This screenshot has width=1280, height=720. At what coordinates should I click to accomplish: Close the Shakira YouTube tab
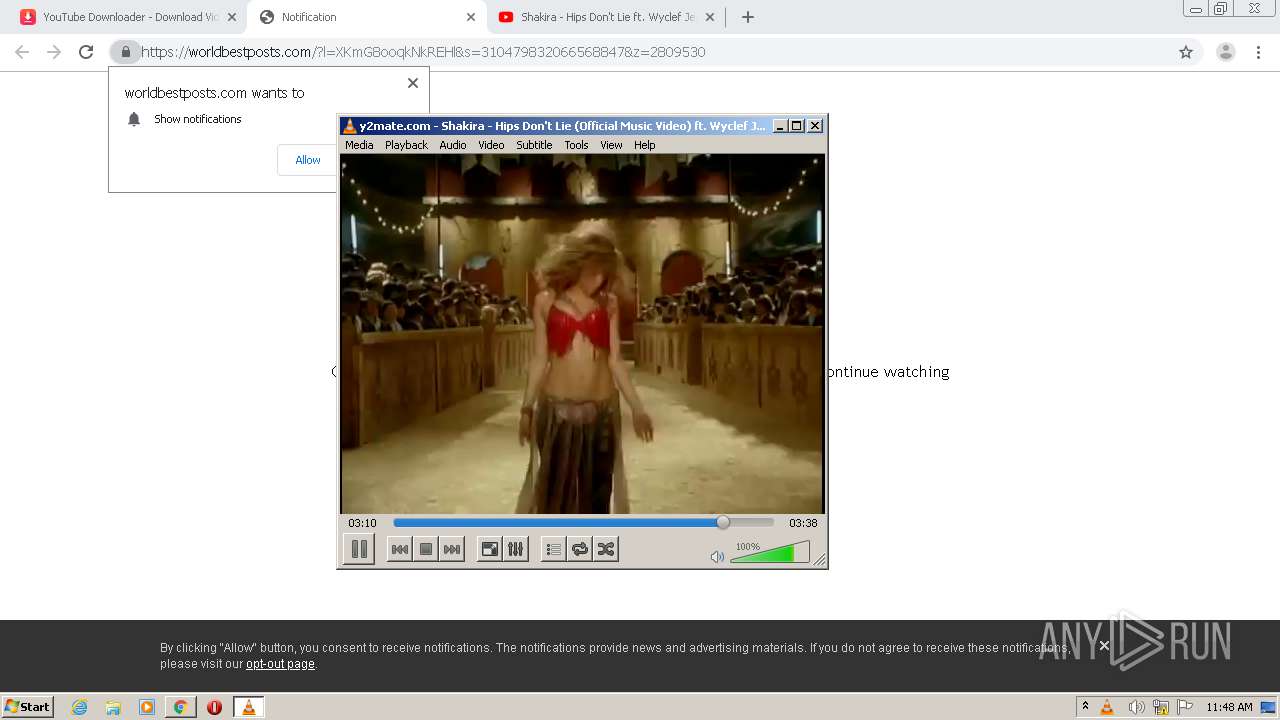pyautogui.click(x=710, y=17)
